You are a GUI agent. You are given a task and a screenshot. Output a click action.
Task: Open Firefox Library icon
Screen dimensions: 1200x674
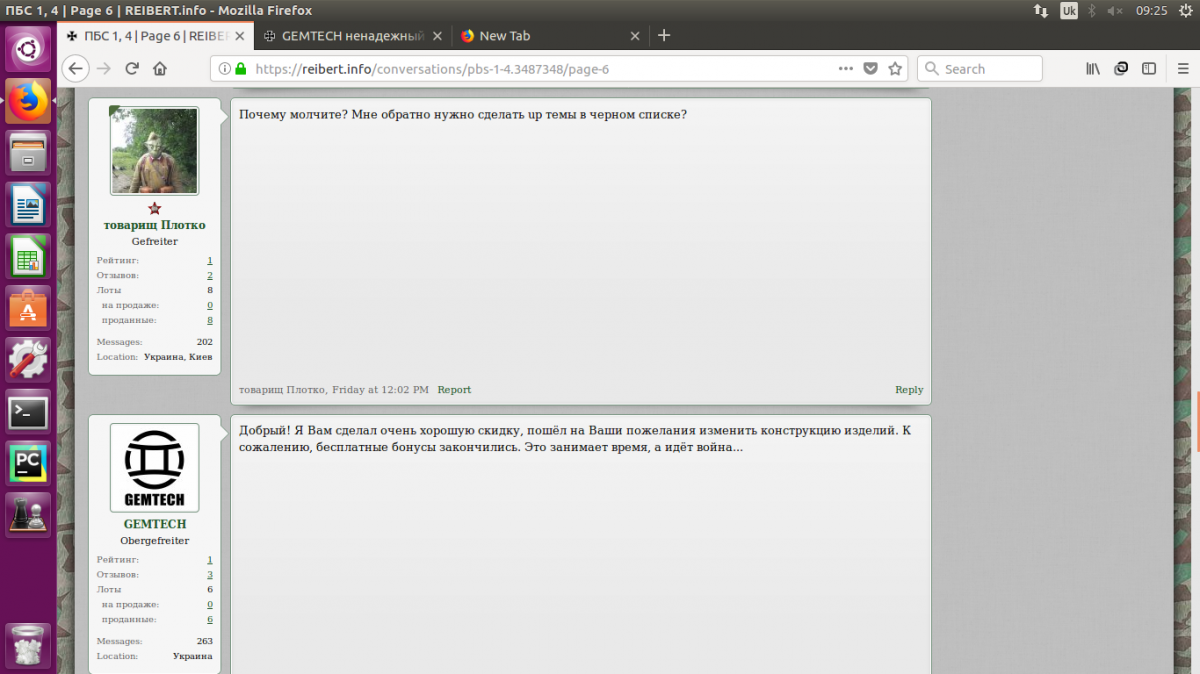1093,69
